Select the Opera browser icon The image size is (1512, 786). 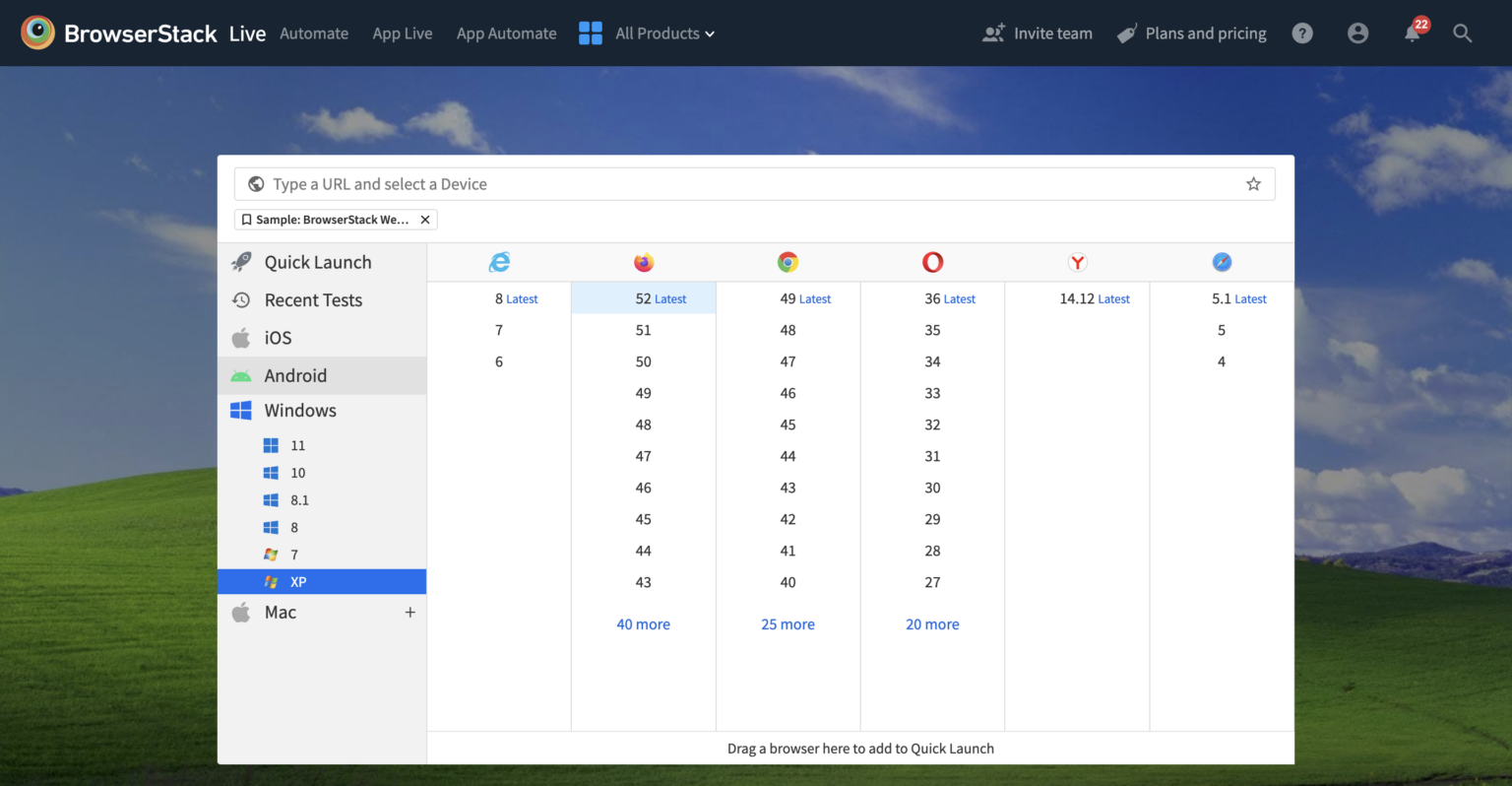point(932,262)
